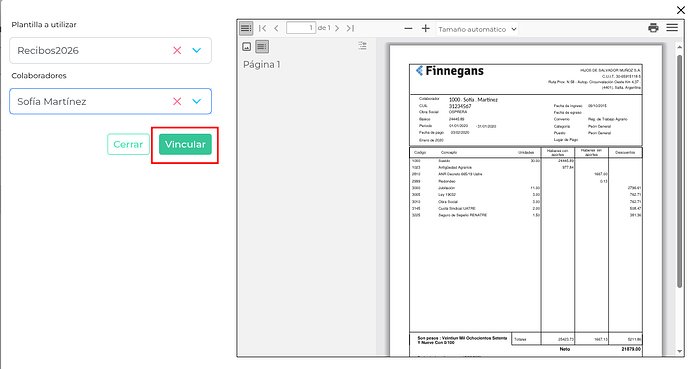Screen dimensions: 690x369
Task: Click the Vincular button
Action: tap(185, 144)
